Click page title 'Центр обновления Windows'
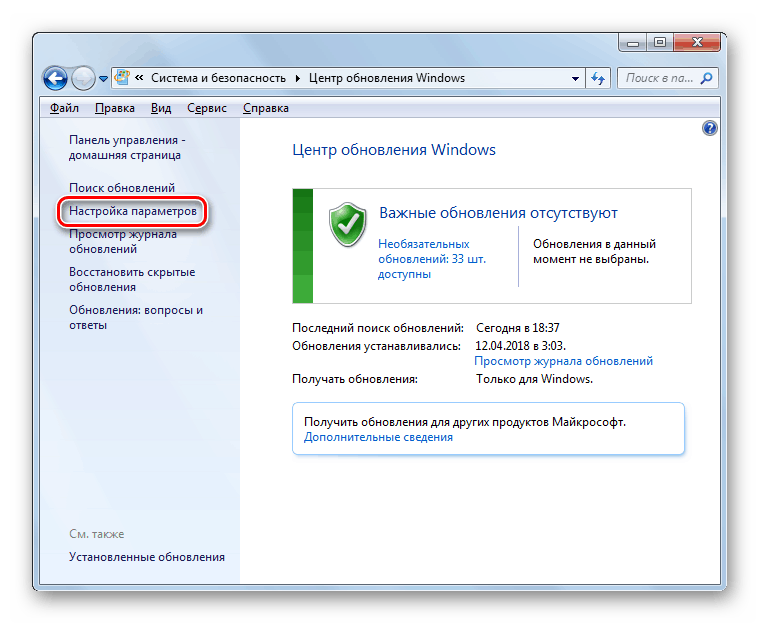 pyautogui.click(x=394, y=149)
